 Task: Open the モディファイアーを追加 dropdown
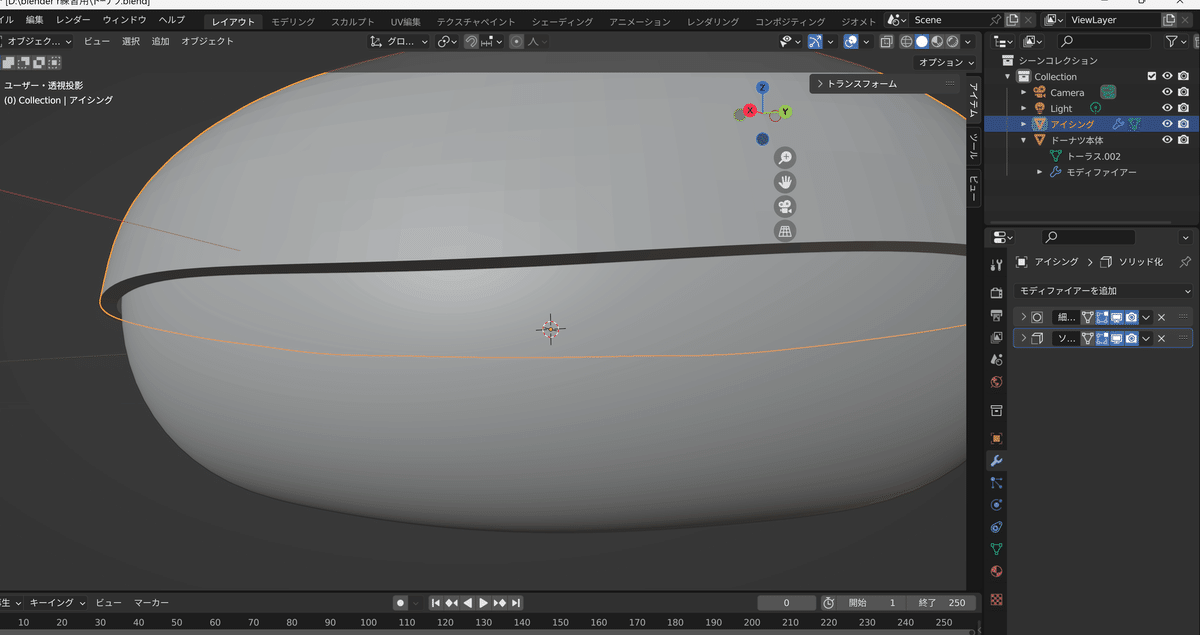(x=1103, y=291)
